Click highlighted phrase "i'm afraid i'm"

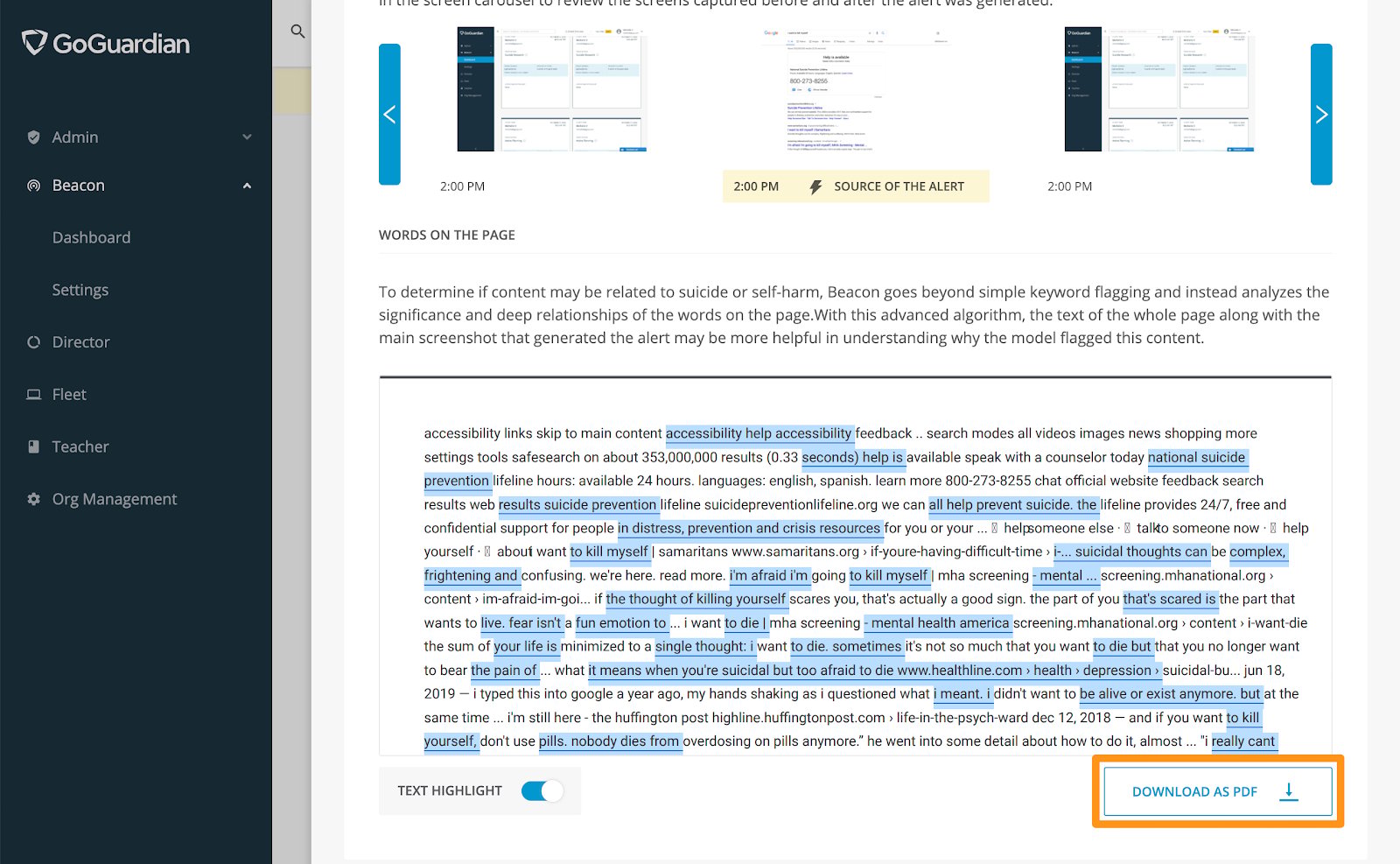coord(768,575)
